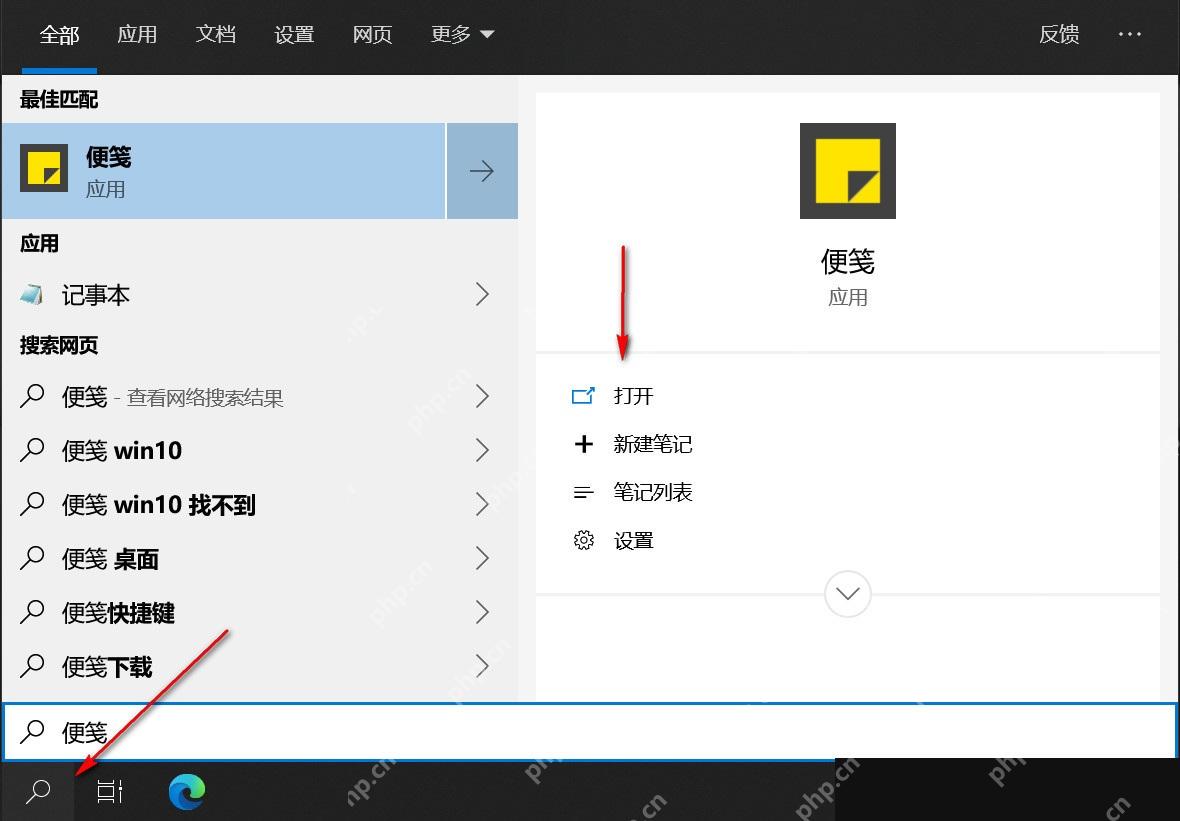Click the 记事本 notepad icon
This screenshot has width=1180, height=821.
(x=32, y=294)
